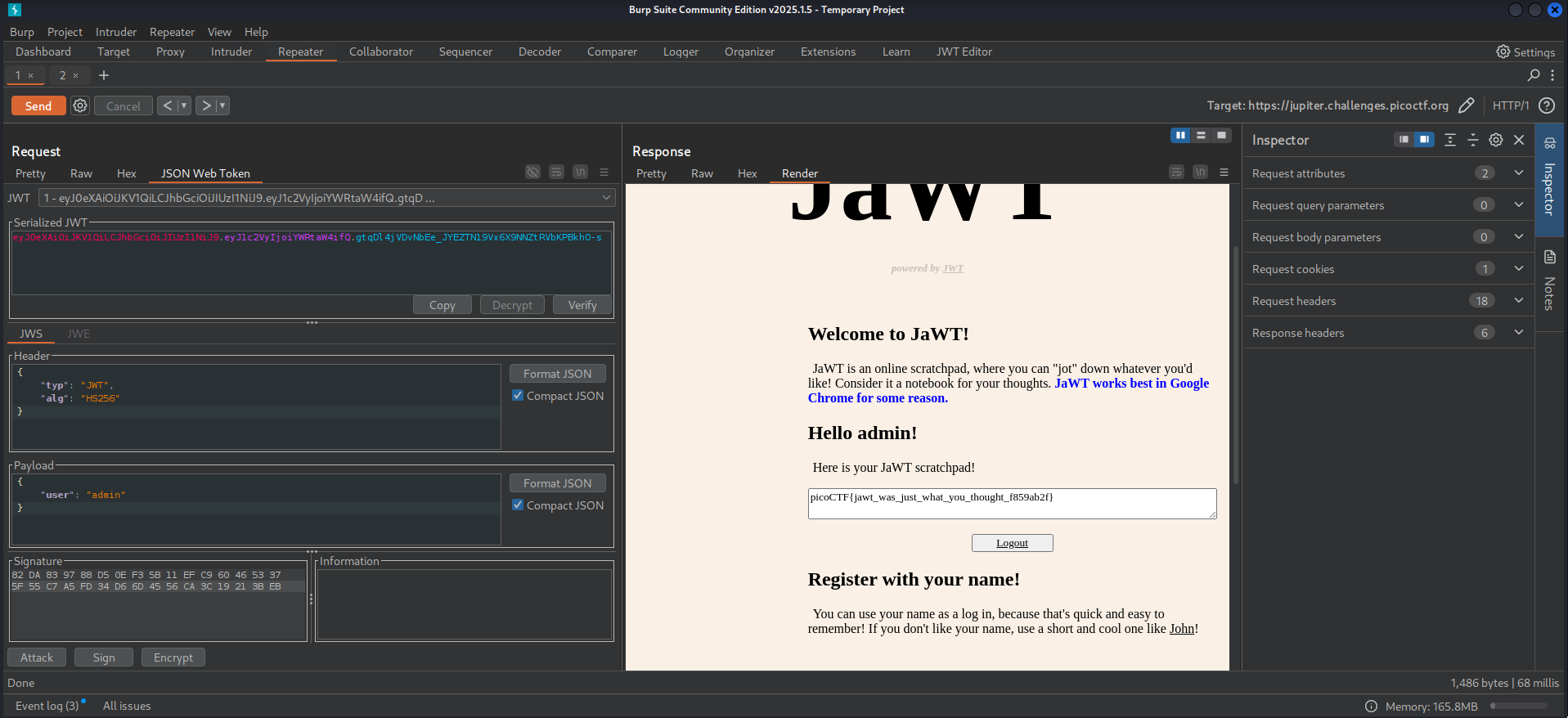Close Repeater tab 1
1568x718 pixels.
click(31, 75)
